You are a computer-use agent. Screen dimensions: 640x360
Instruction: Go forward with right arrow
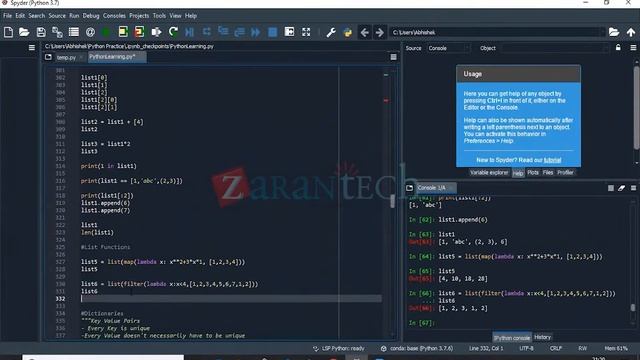(x=380, y=32)
